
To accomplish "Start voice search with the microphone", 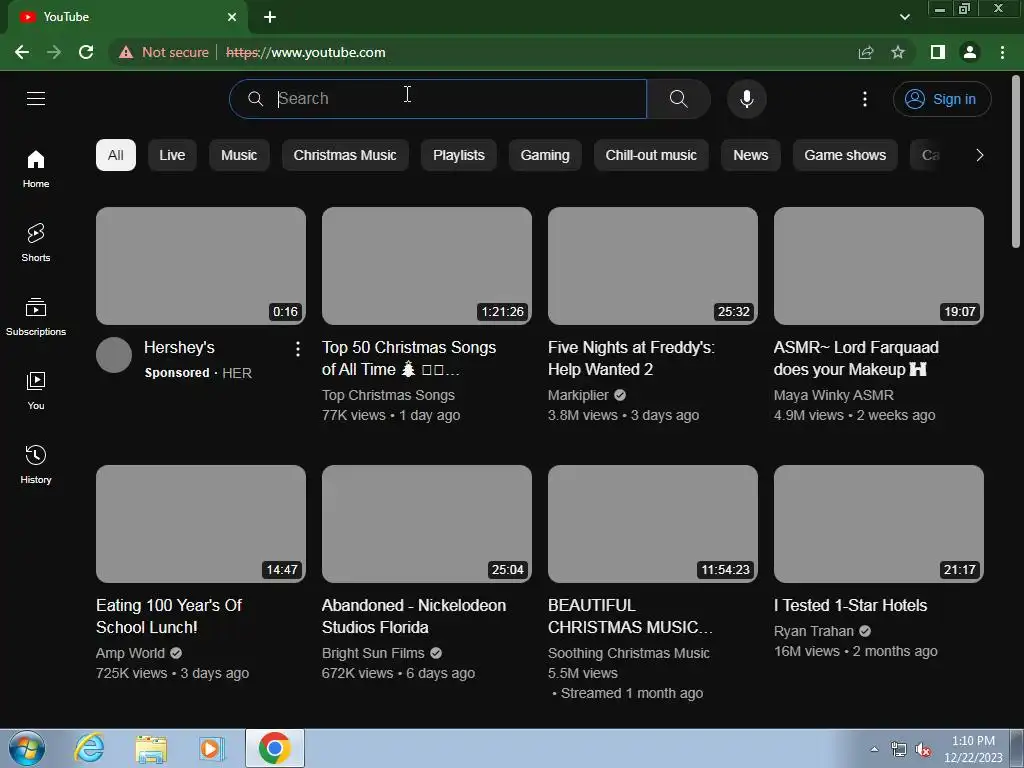I will pos(746,99).
